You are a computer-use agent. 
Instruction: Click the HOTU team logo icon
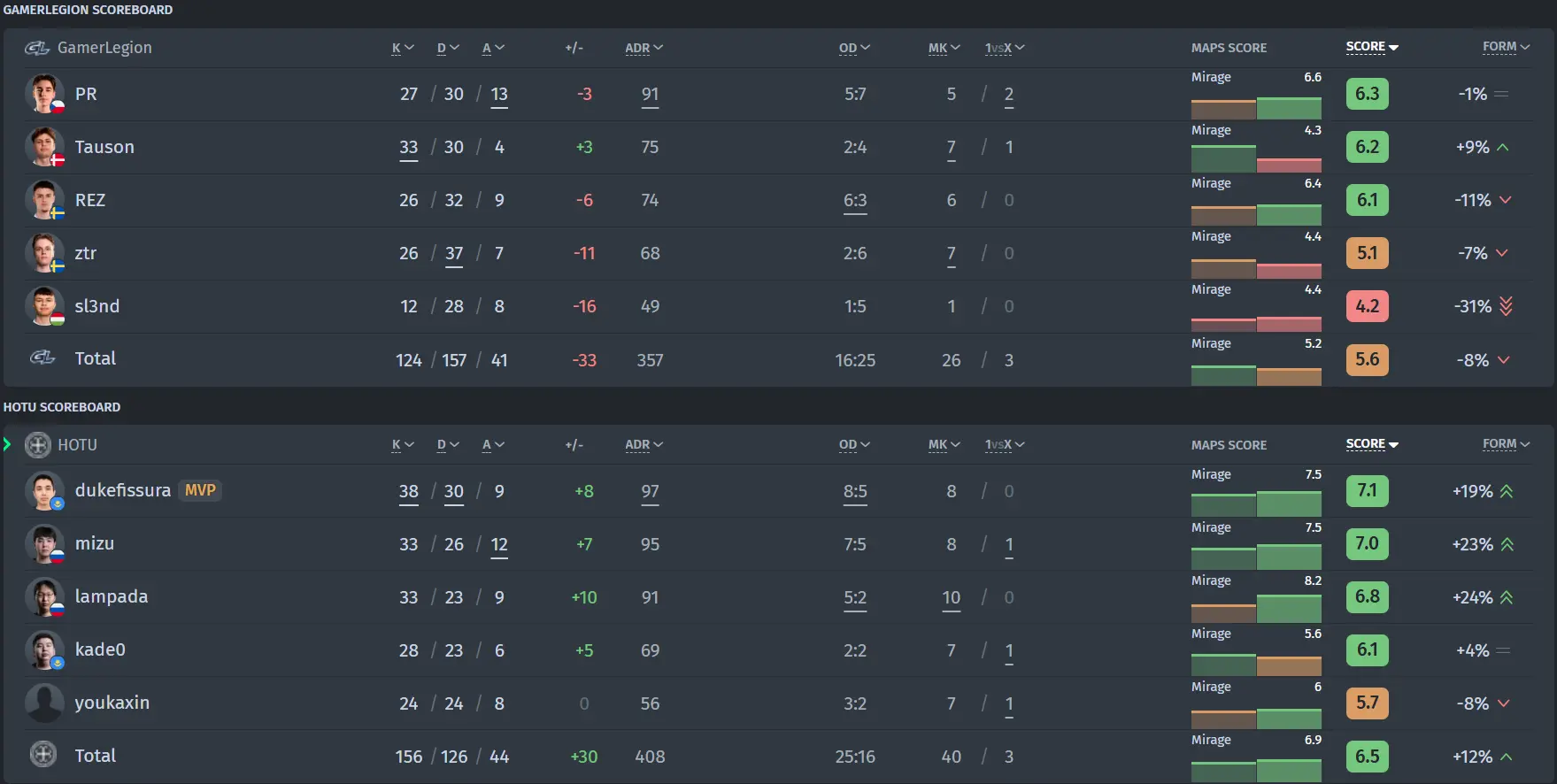pos(38,445)
